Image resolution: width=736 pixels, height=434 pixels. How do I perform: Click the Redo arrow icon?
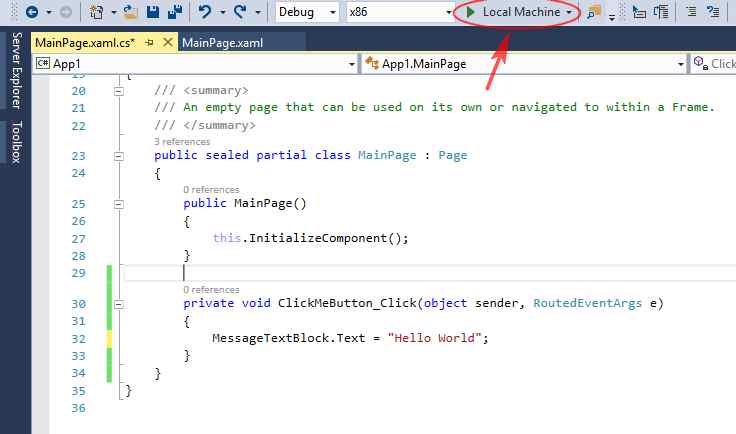click(240, 12)
